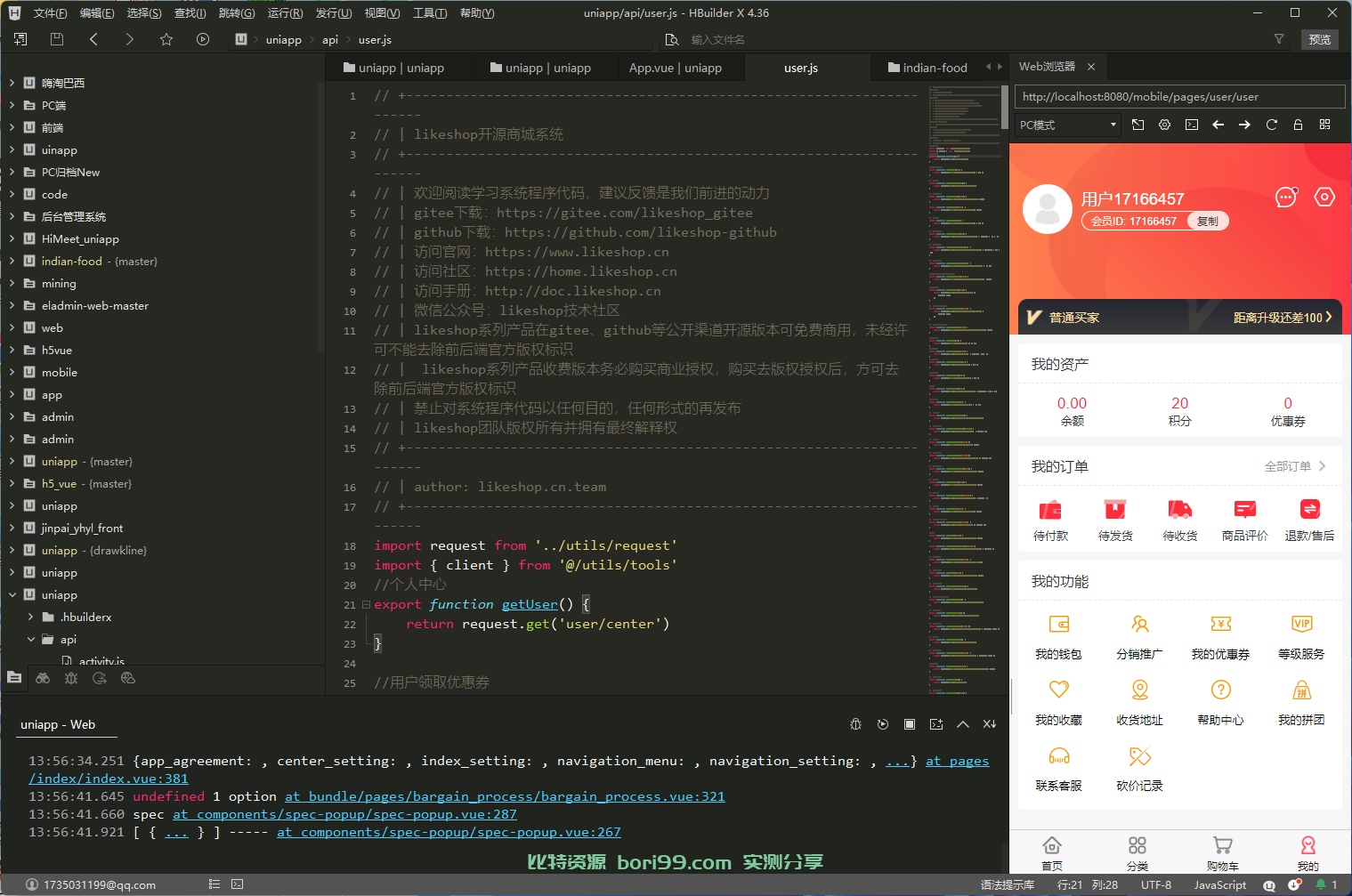
Task: Go back in the Web browser panel
Action: coord(1218,125)
